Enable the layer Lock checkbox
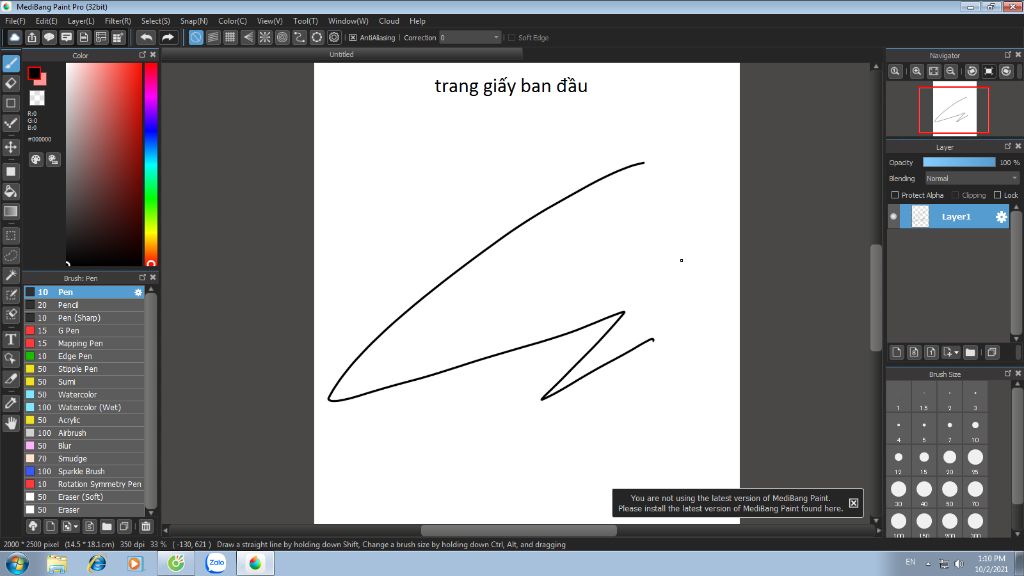The height and width of the screenshot is (576, 1024). tap(997, 195)
